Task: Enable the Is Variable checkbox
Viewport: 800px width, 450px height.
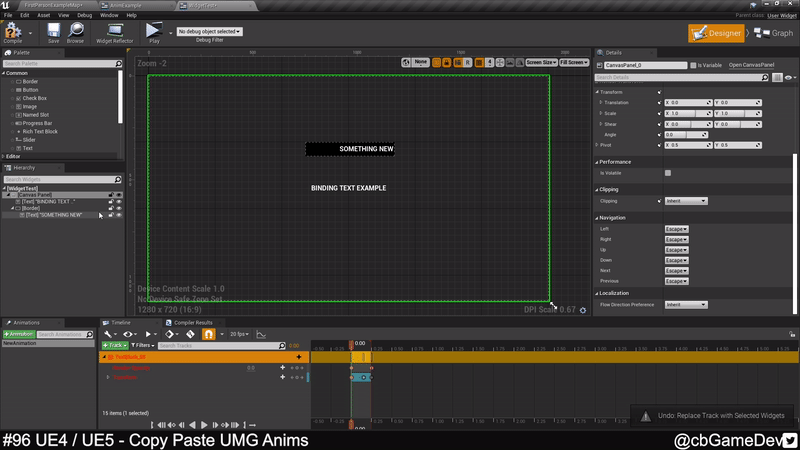Action: pos(693,65)
